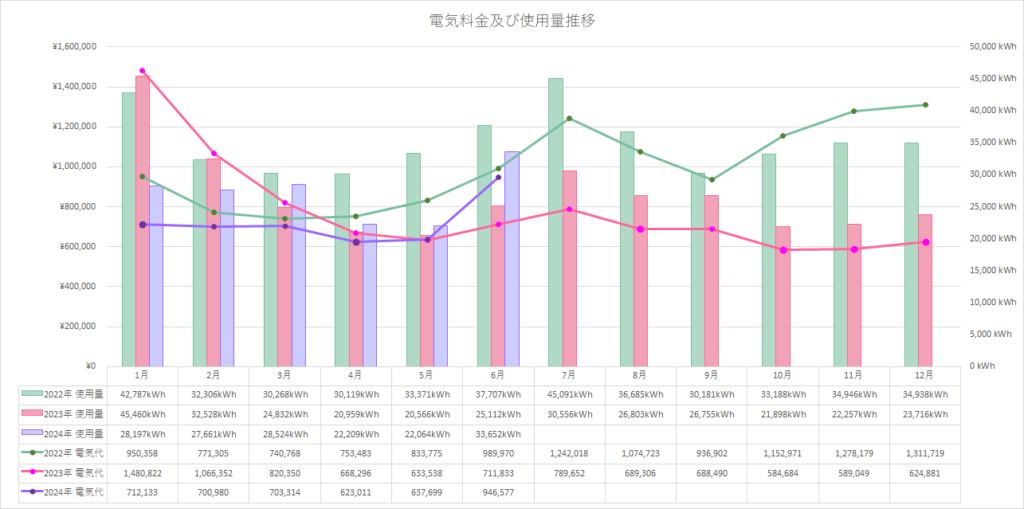The height and width of the screenshot is (509, 1024).
Task: Click the green line data point at 12月
Action: [x=925, y=105]
